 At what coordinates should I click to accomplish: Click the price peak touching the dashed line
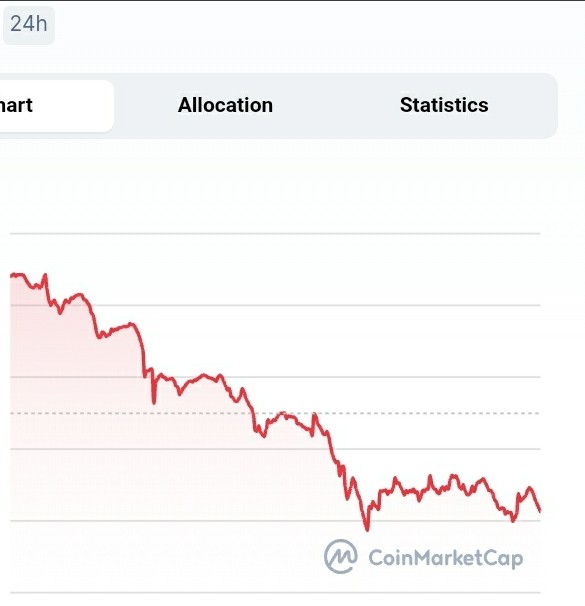click(284, 413)
